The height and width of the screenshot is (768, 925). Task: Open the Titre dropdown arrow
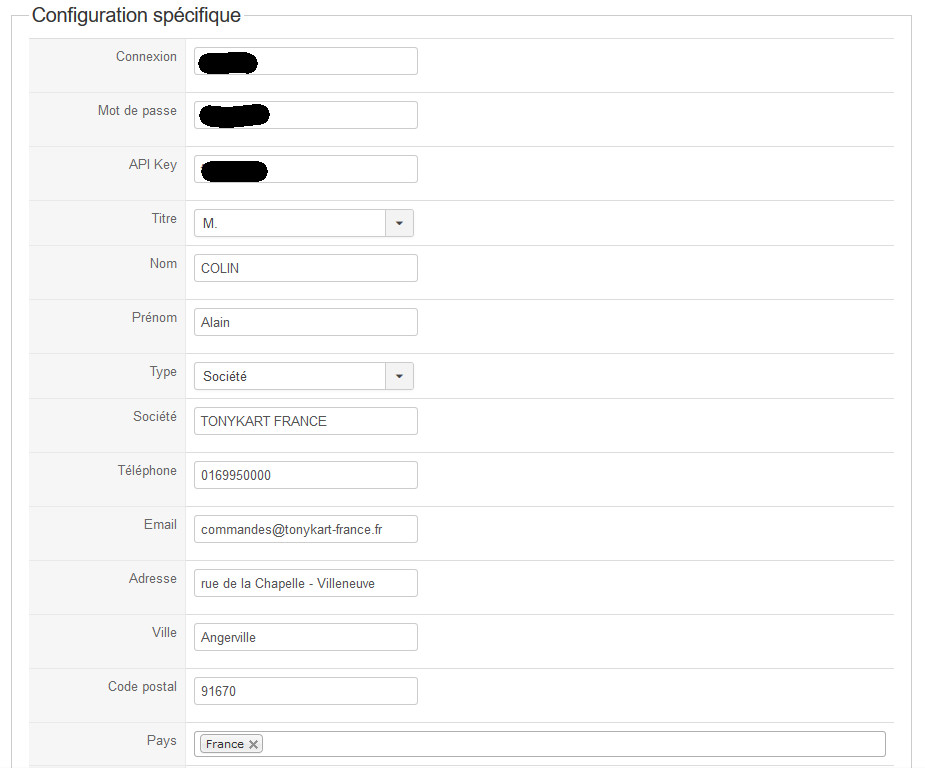pyautogui.click(x=399, y=223)
